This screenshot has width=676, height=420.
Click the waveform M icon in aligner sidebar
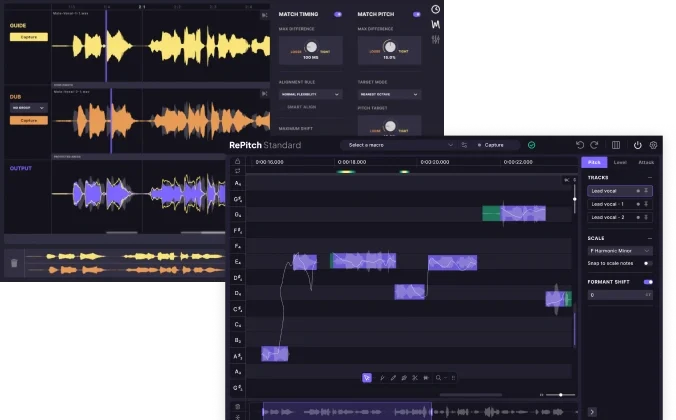[x=435, y=25]
